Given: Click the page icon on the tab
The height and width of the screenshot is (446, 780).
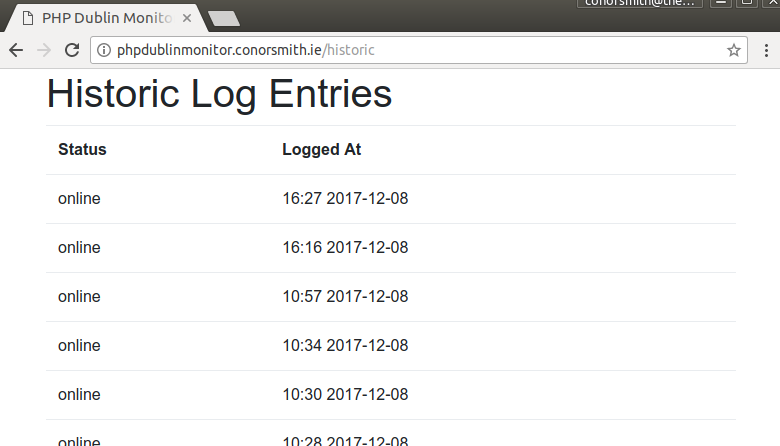Looking at the screenshot, I should [28, 18].
